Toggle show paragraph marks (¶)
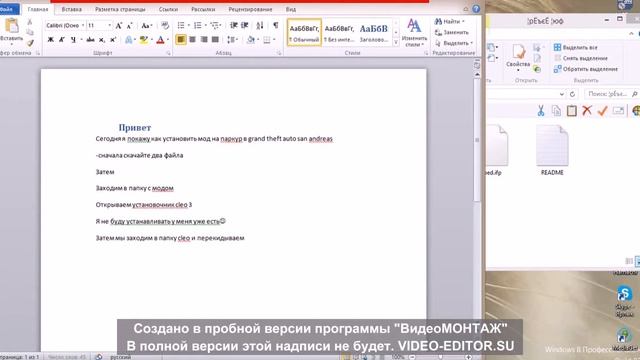640x360 pixels. pos(276,26)
